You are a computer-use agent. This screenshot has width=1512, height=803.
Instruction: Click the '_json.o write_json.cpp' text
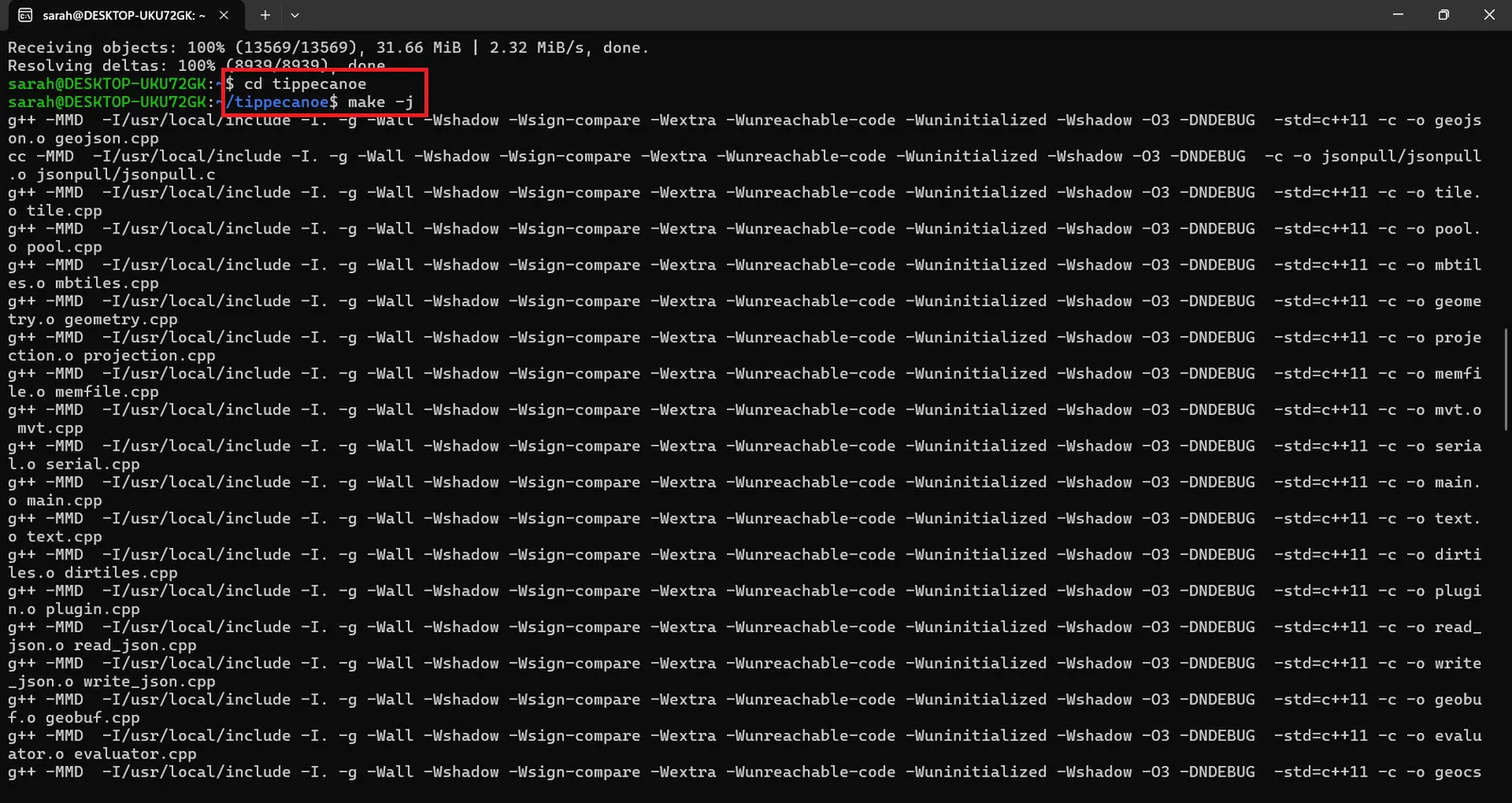tap(112, 682)
